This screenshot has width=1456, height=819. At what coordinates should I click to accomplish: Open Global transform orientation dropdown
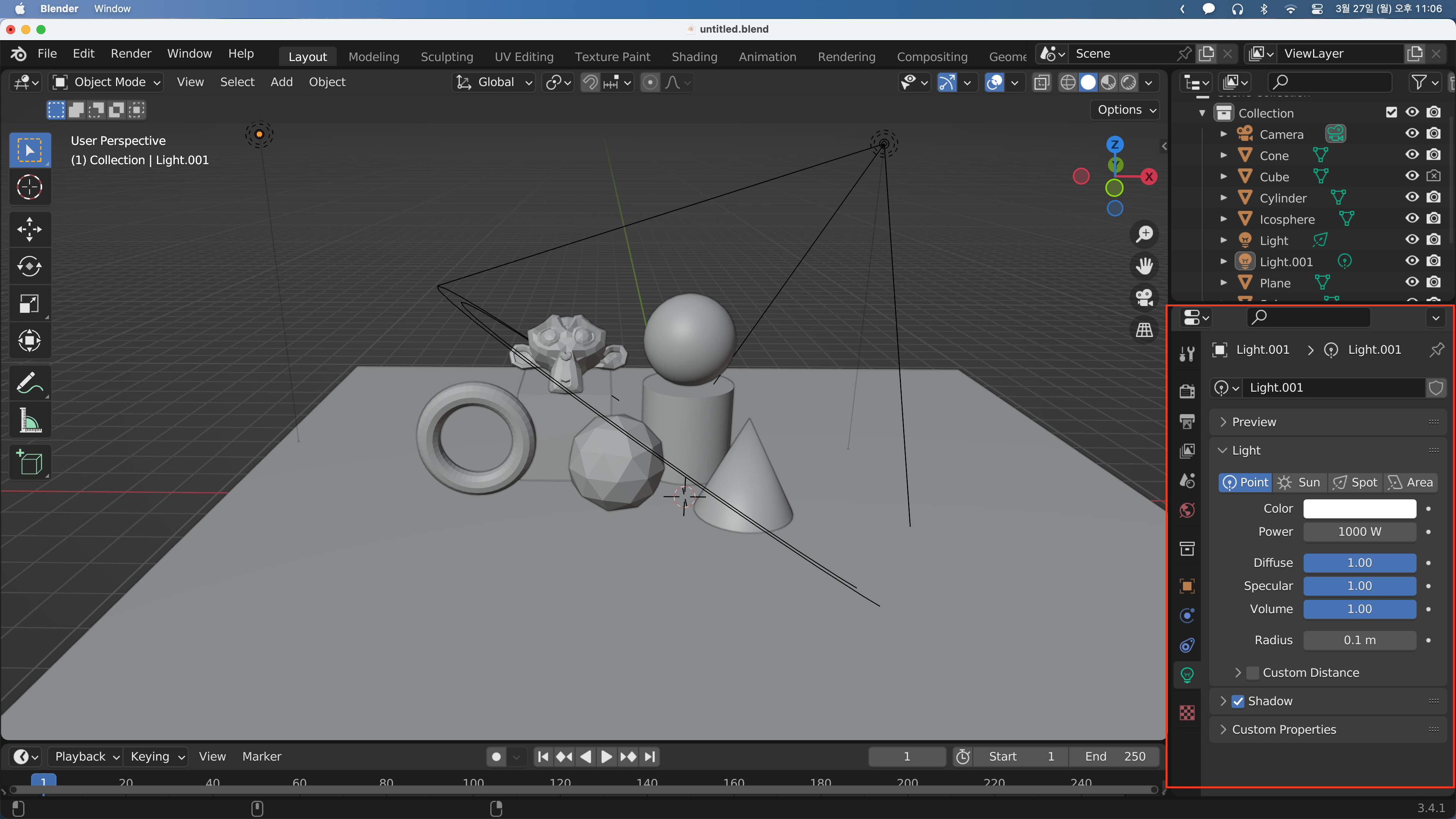pyautogui.click(x=494, y=83)
